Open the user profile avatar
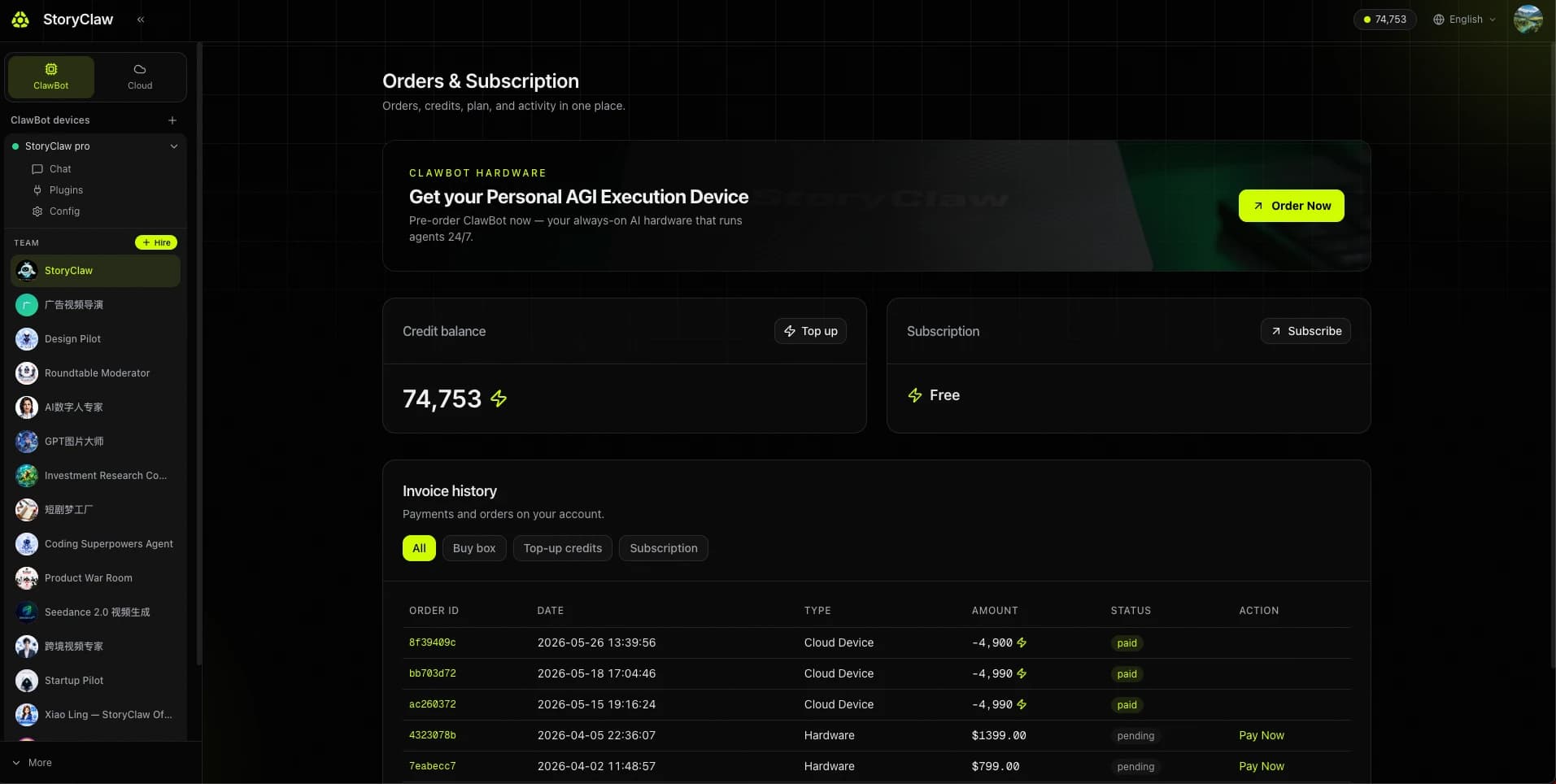 pyautogui.click(x=1528, y=20)
